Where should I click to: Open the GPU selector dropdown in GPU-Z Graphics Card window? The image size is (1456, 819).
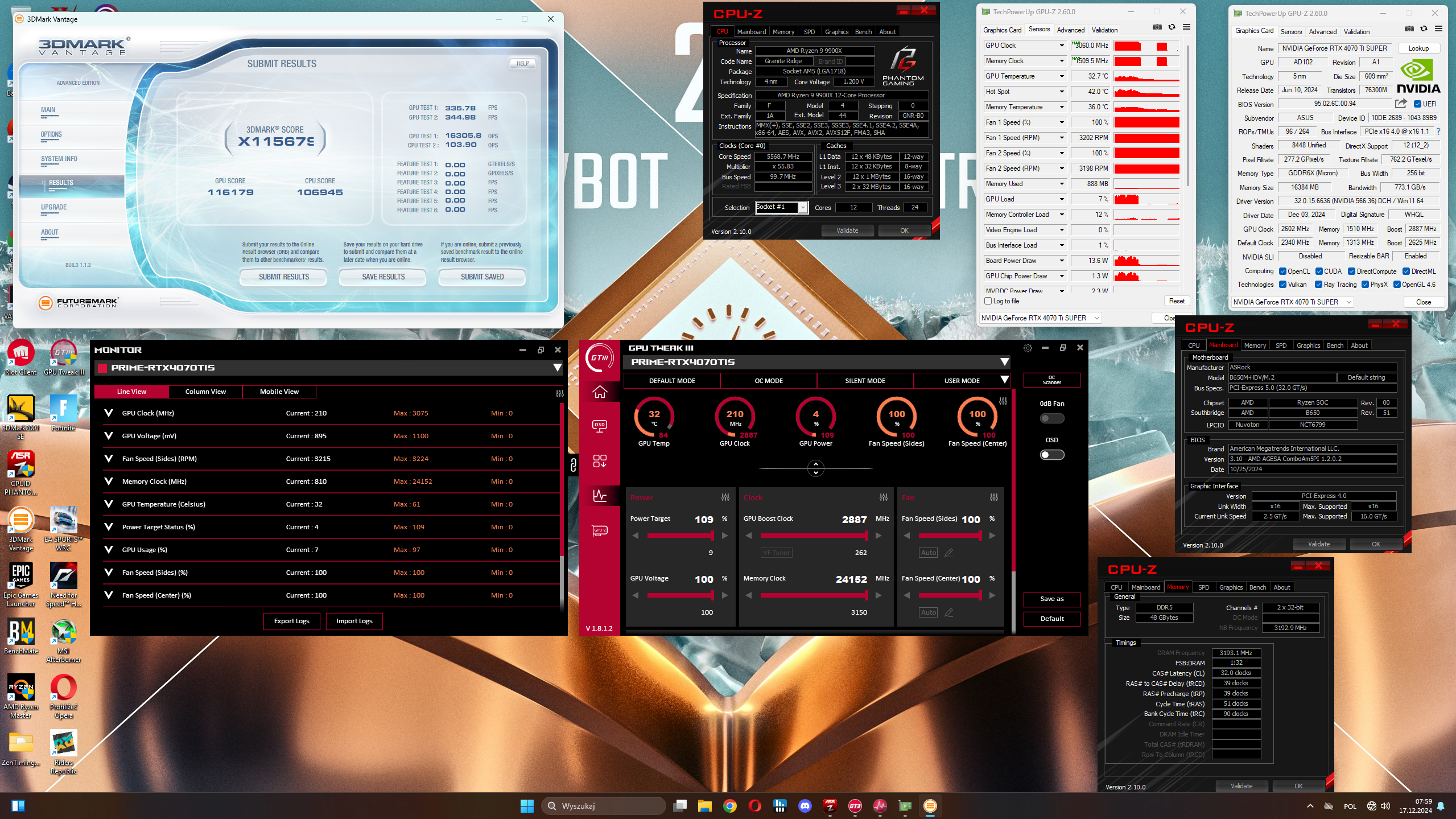1292,302
